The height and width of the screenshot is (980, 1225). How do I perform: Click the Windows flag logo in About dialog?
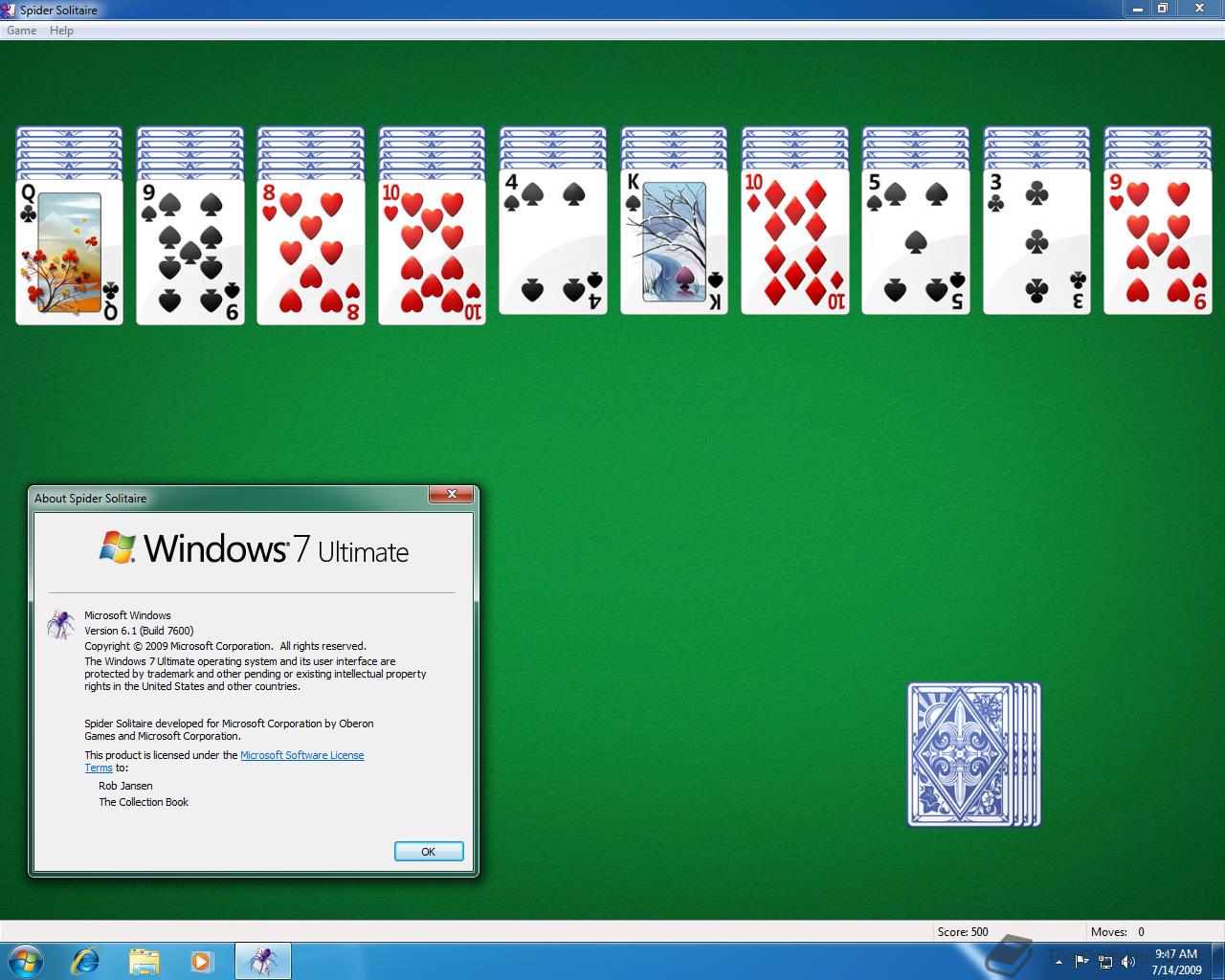(118, 547)
